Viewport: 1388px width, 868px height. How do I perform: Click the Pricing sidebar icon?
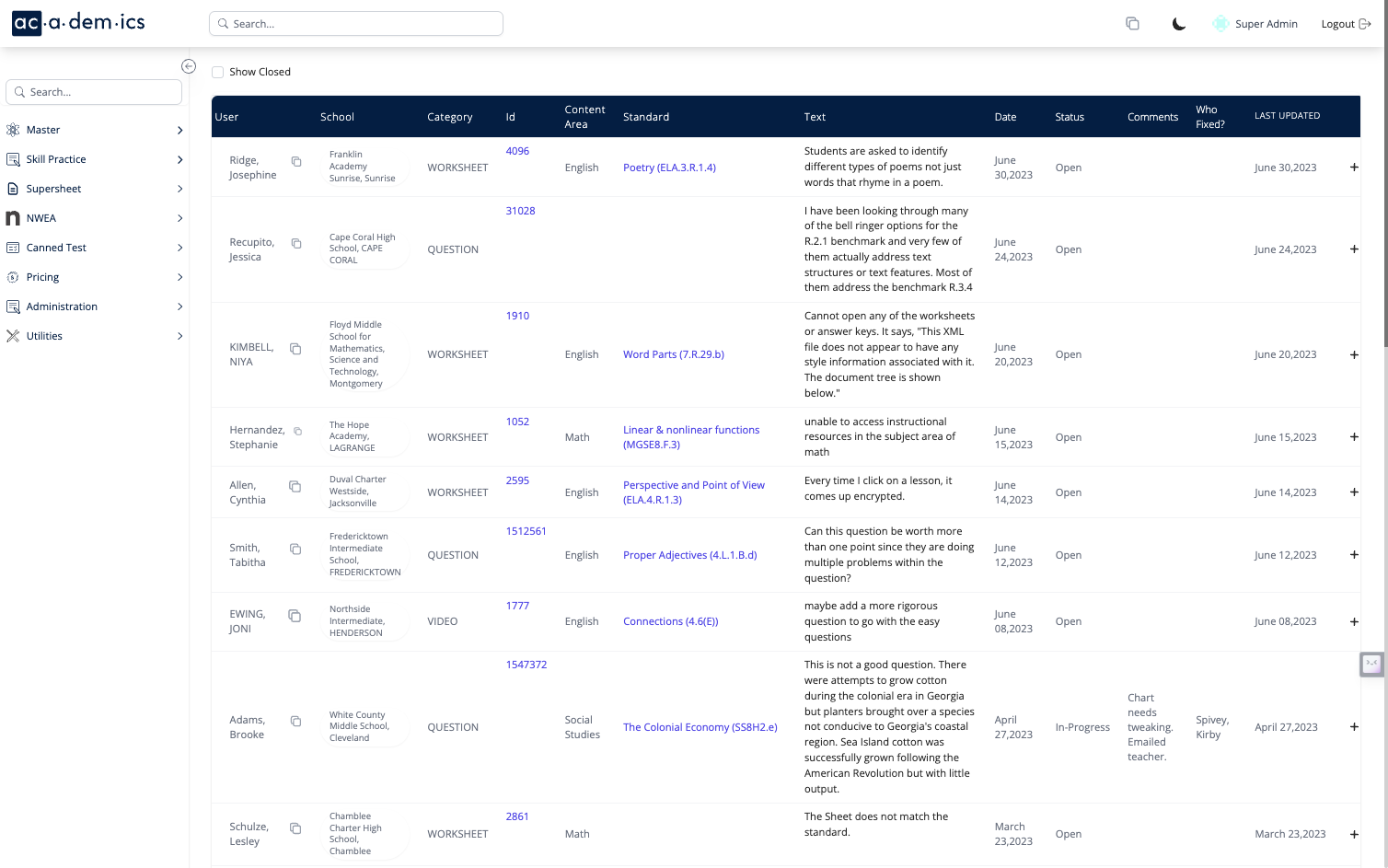click(13, 277)
